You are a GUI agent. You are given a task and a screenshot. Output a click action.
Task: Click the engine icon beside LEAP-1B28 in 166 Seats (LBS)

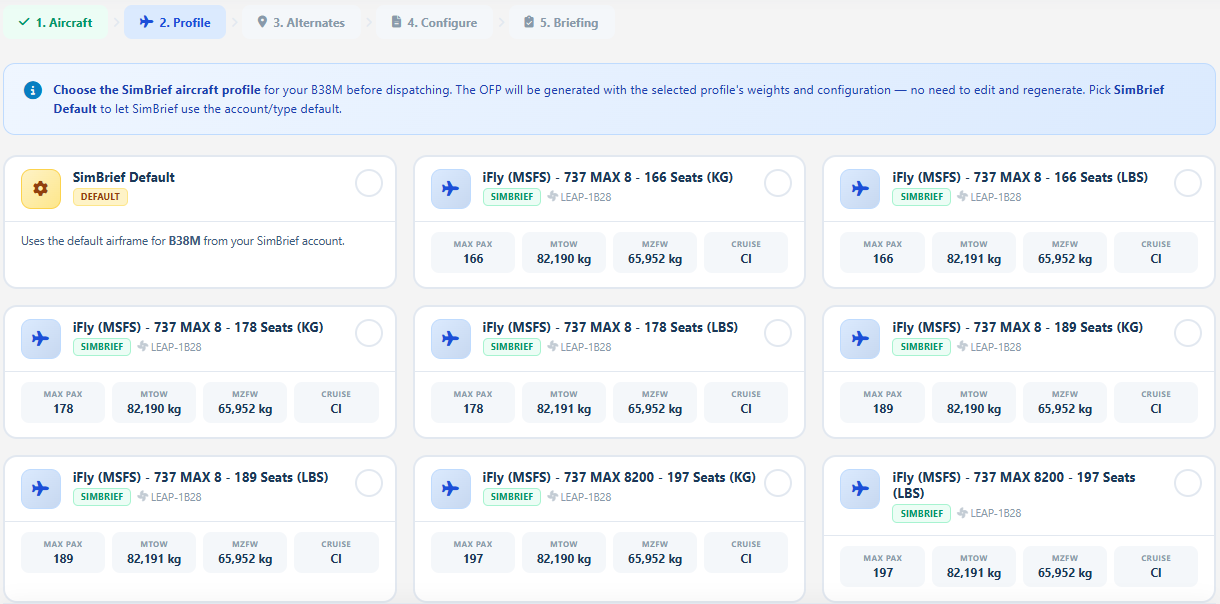(962, 197)
